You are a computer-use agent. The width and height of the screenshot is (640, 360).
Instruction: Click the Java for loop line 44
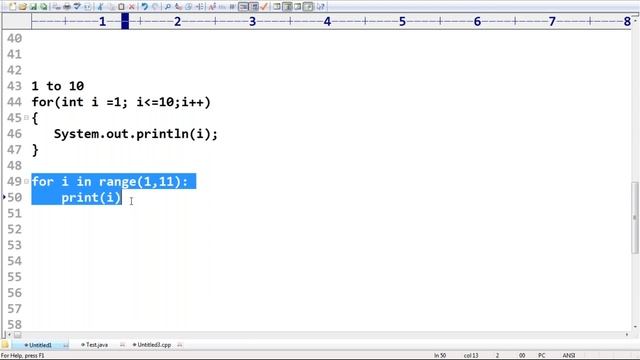tap(121, 102)
